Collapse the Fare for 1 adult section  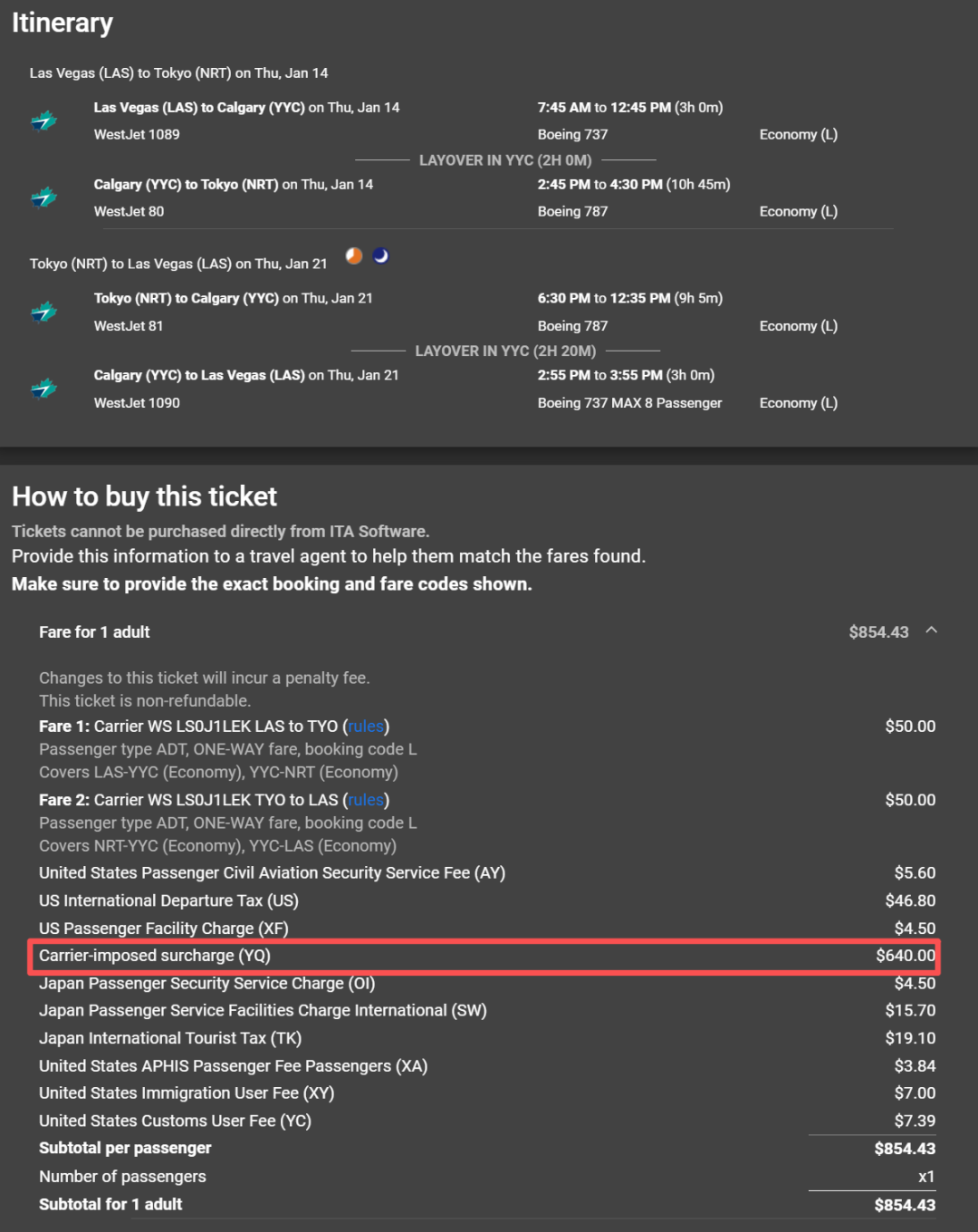[931, 630]
